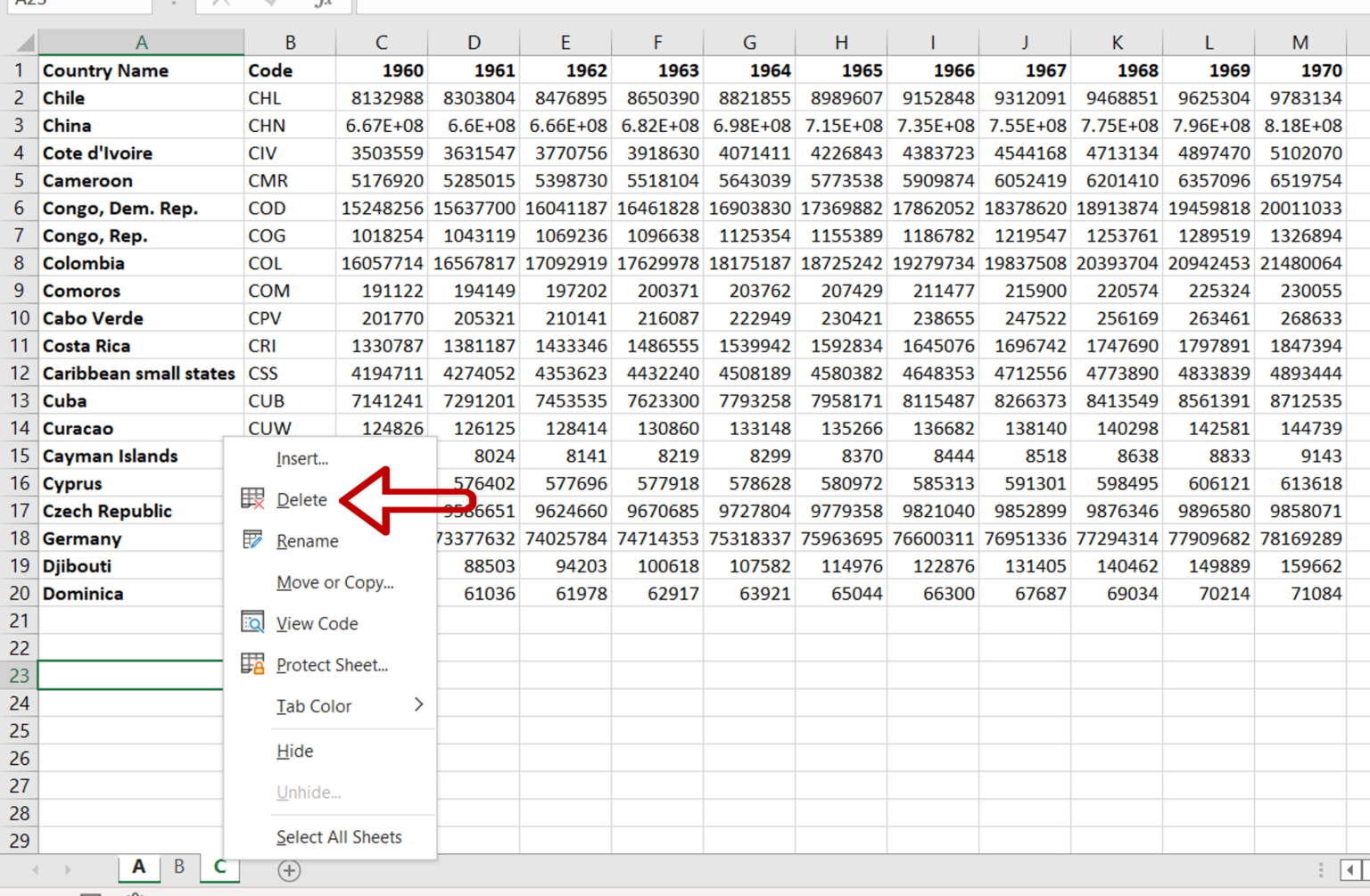
Task: Choose Select All Sheets from the menu
Action: (x=339, y=836)
